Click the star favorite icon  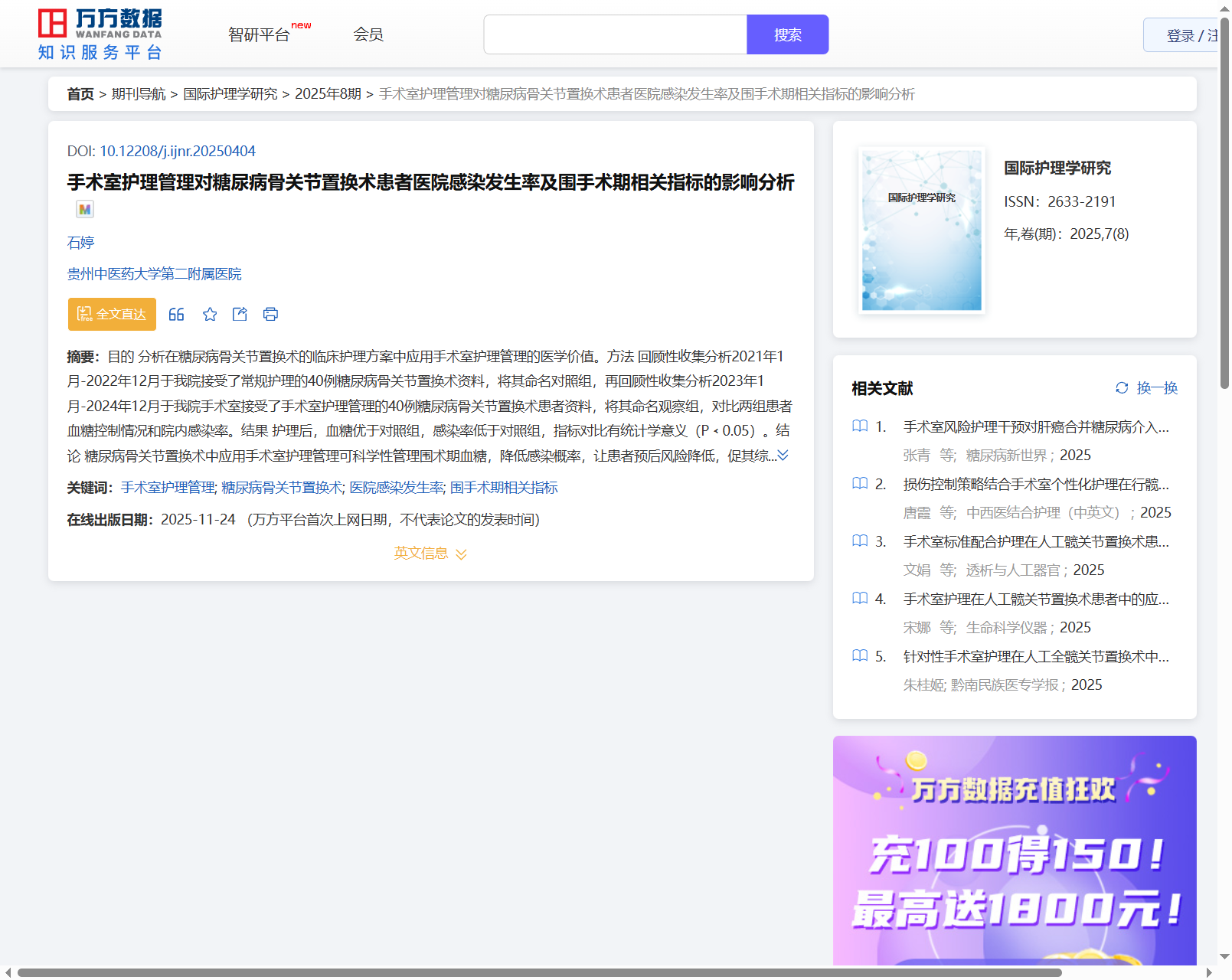210,315
